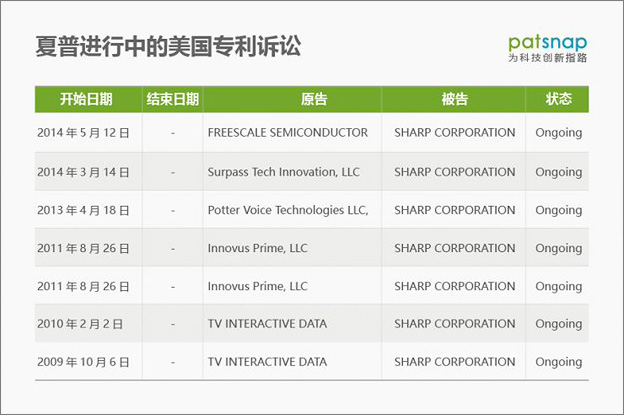Select the 结束日期 column header
This screenshot has height=415, width=624.
point(172,99)
